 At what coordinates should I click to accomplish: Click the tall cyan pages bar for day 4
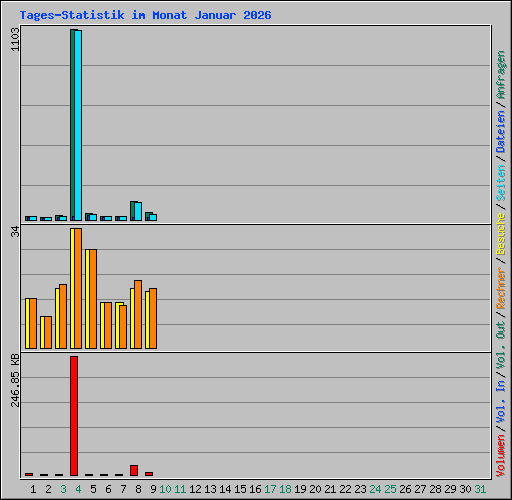(x=78, y=125)
